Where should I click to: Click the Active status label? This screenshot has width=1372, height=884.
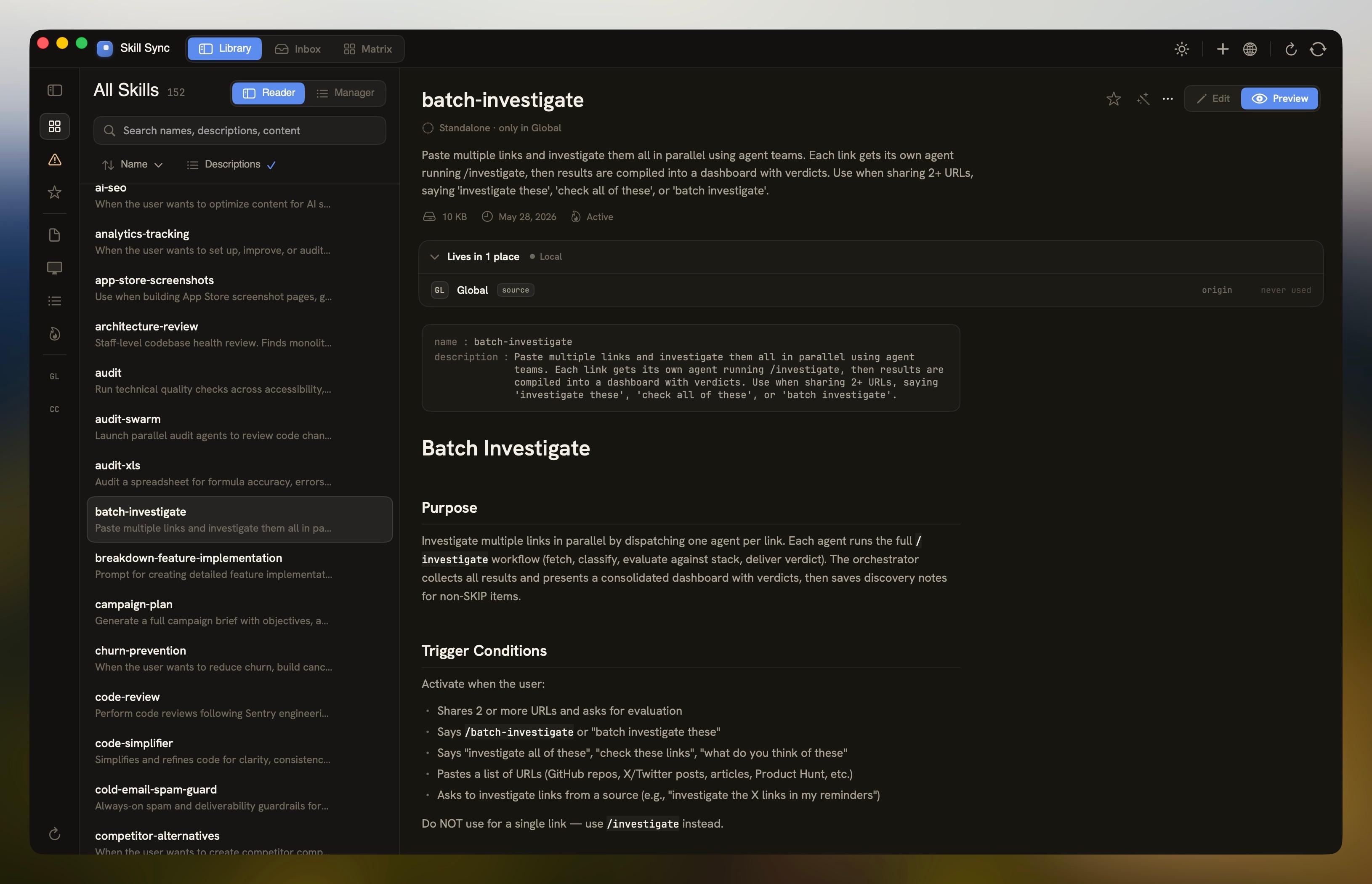[599, 217]
